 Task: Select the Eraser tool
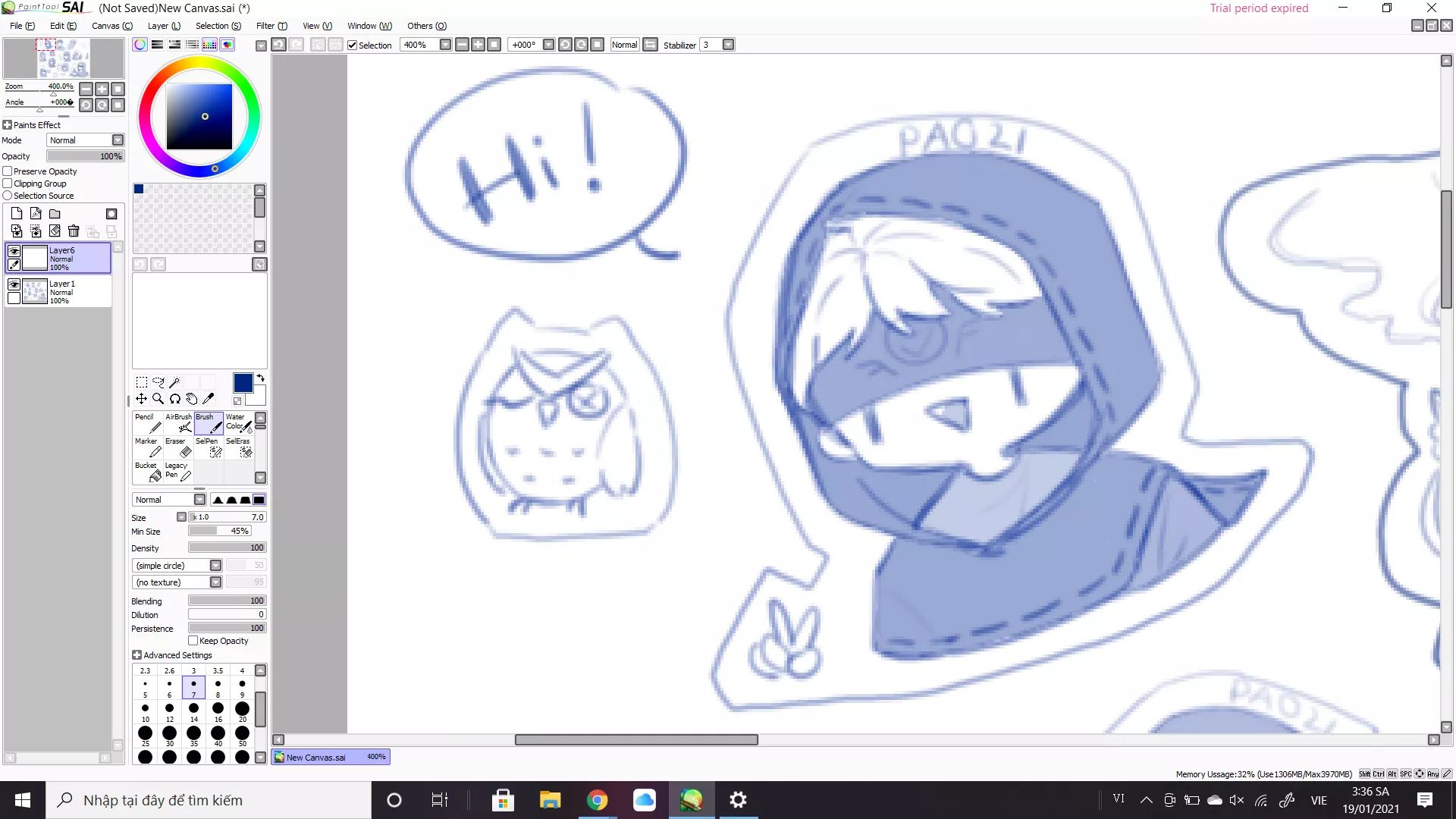pos(177,447)
